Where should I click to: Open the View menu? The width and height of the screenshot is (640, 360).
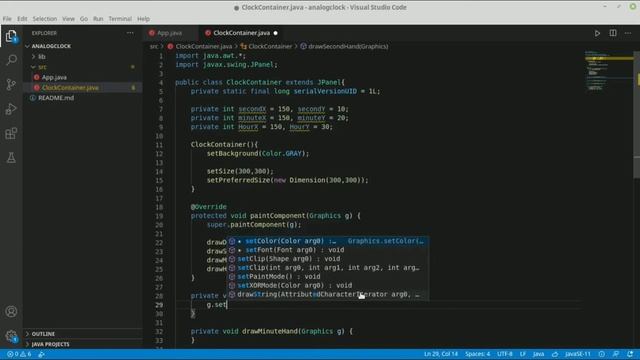pos(68,19)
